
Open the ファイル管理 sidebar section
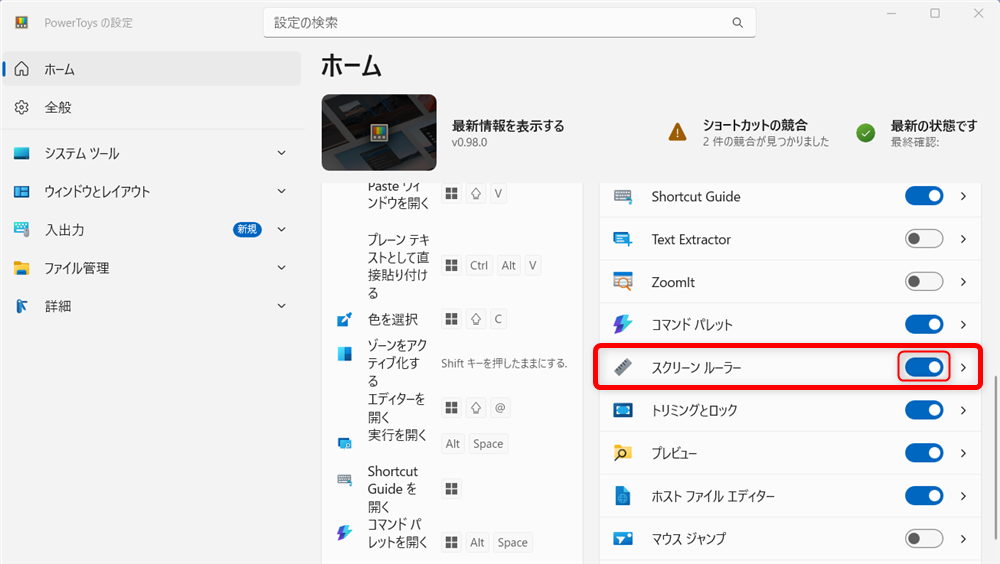pyautogui.click(x=152, y=268)
